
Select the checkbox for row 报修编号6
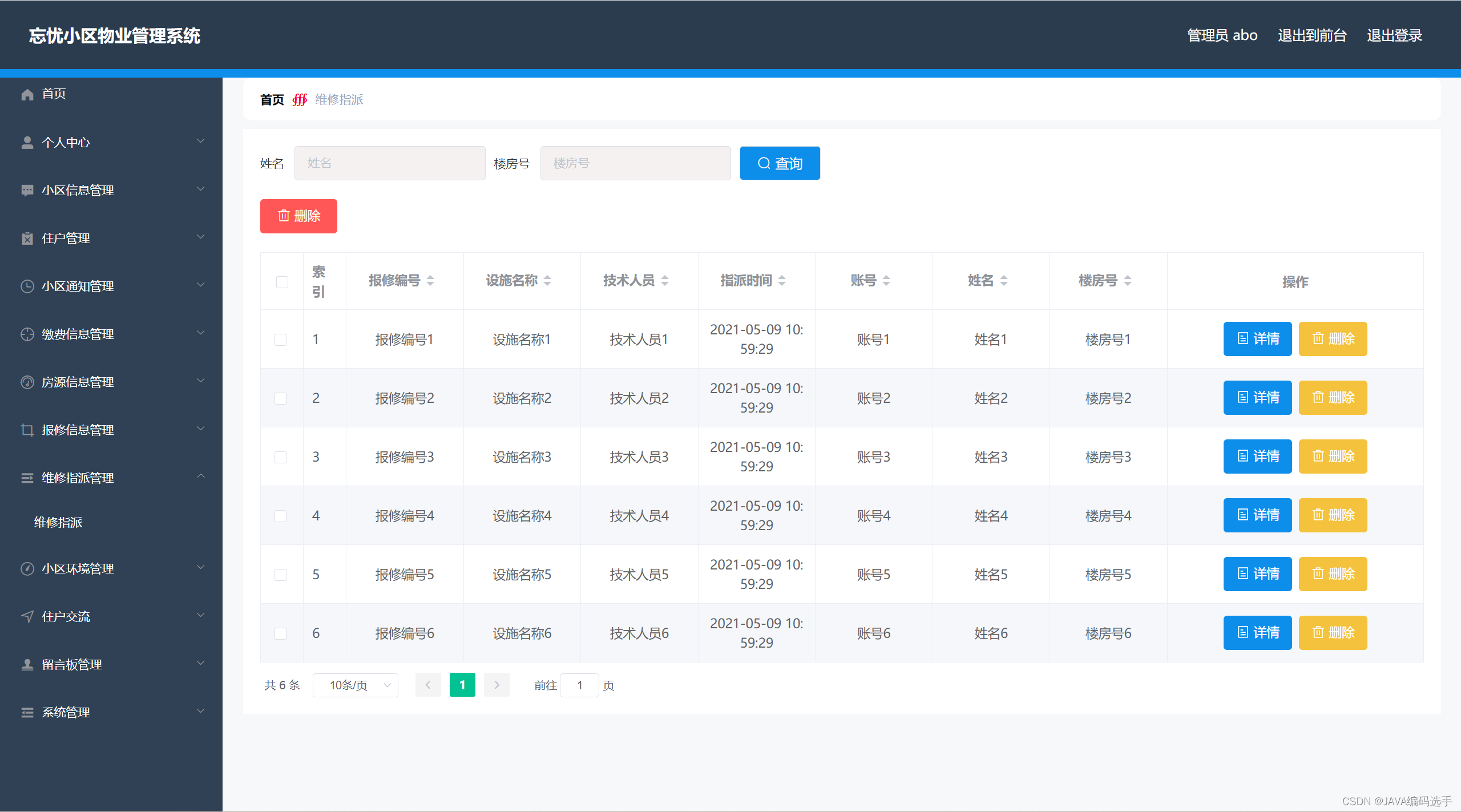tap(280, 633)
